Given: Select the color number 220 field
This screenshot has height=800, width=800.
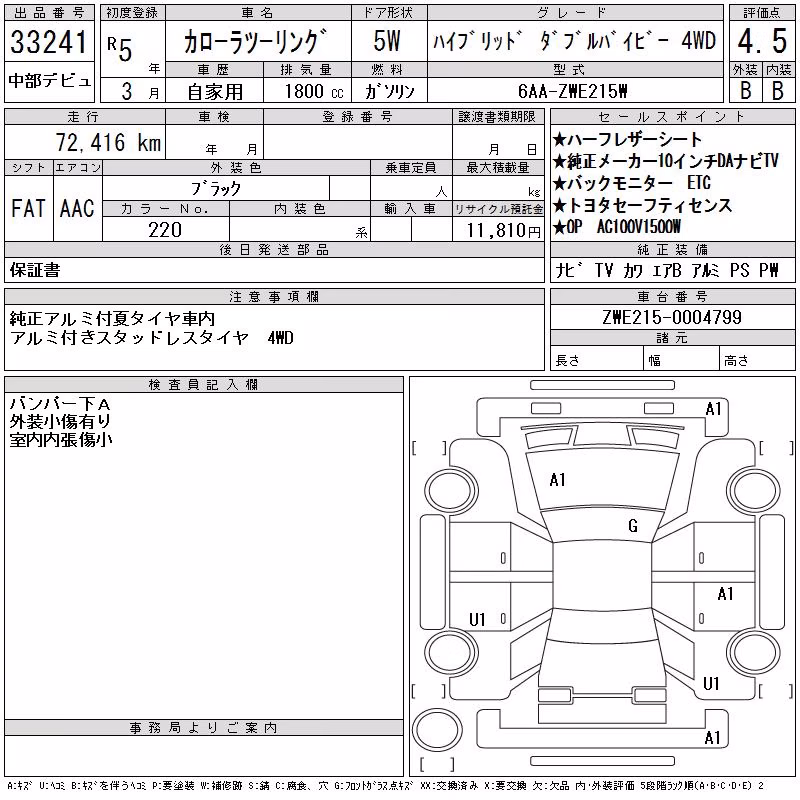Looking at the screenshot, I should coord(166,229).
